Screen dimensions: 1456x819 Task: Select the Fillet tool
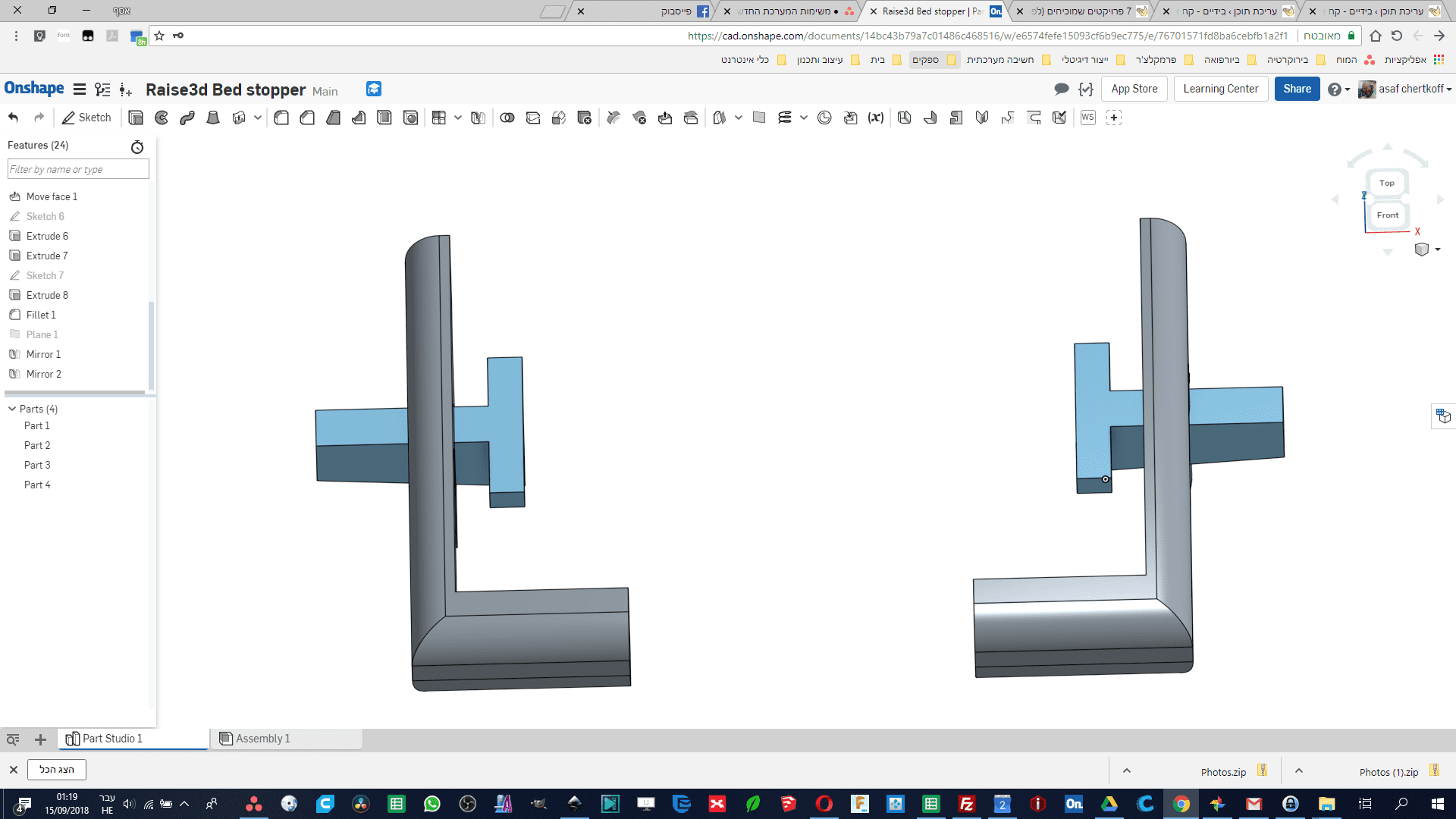pyautogui.click(x=281, y=118)
